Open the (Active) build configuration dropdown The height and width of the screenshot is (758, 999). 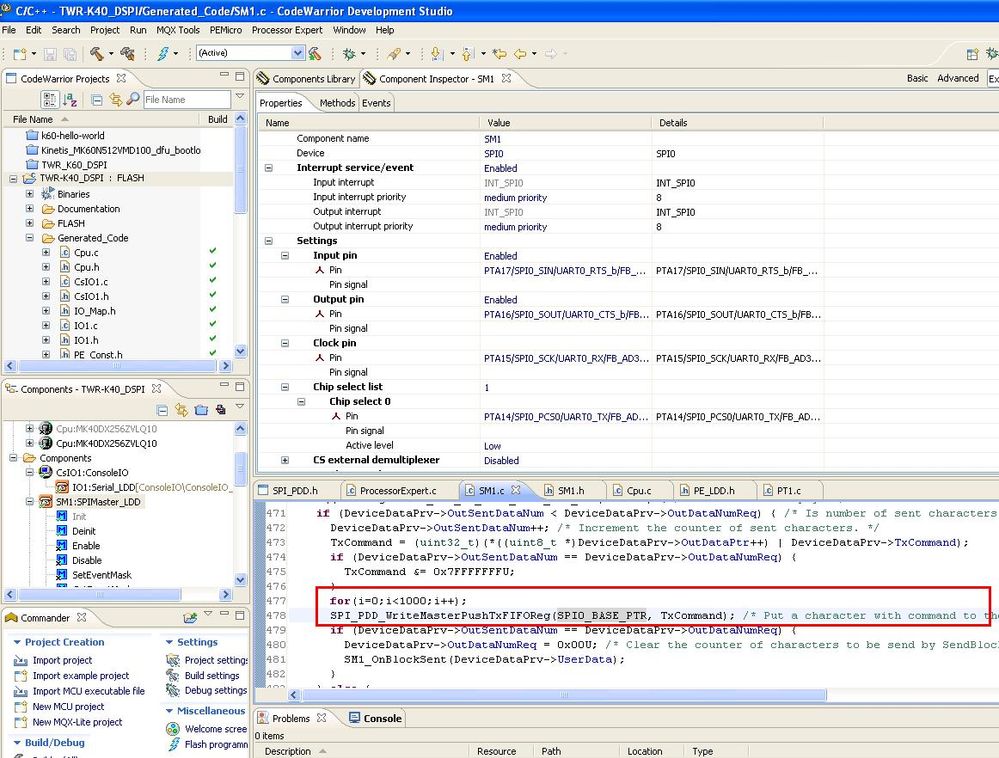coord(298,53)
